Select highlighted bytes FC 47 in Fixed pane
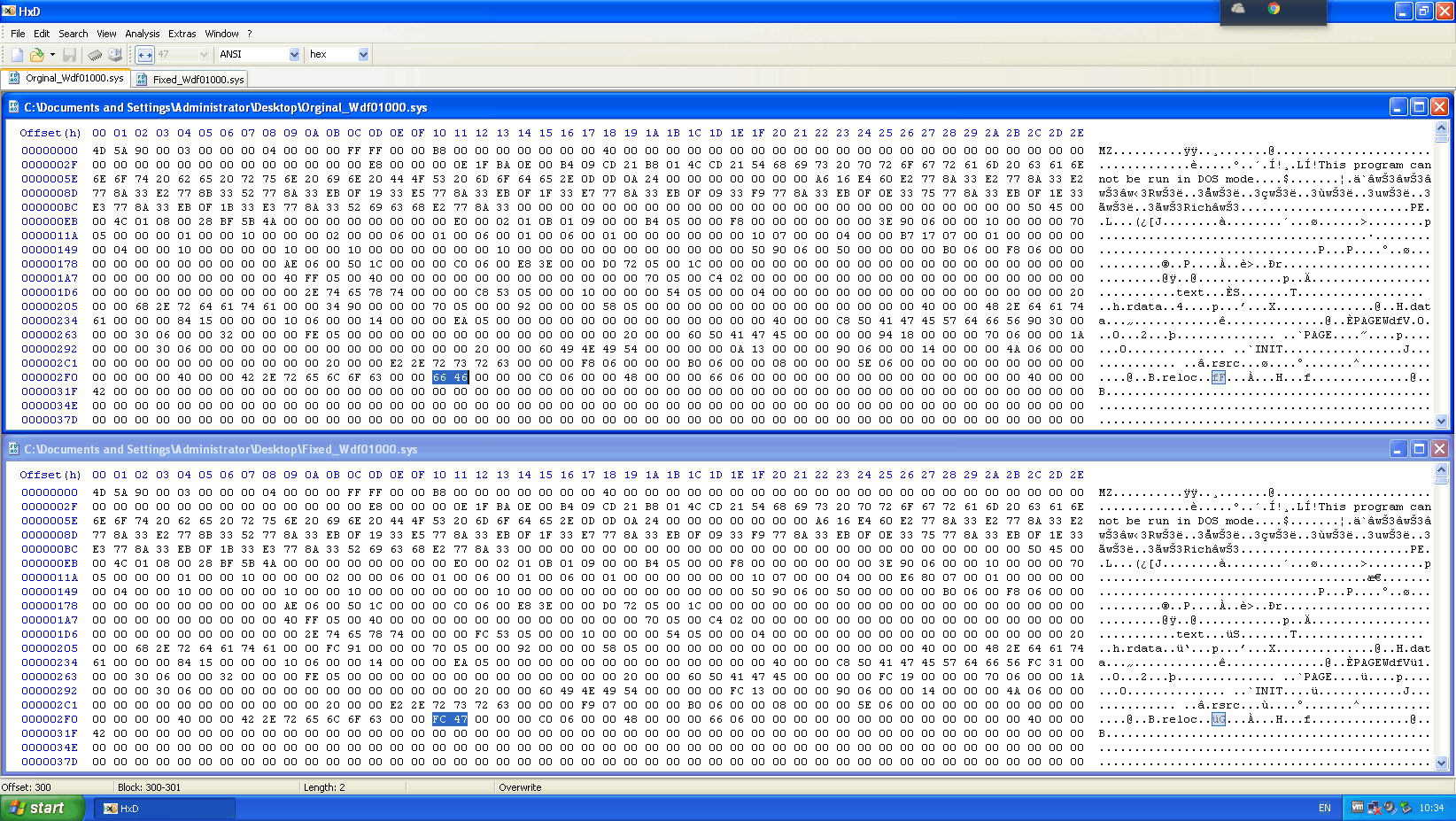The height and width of the screenshot is (821, 1456). [450, 719]
